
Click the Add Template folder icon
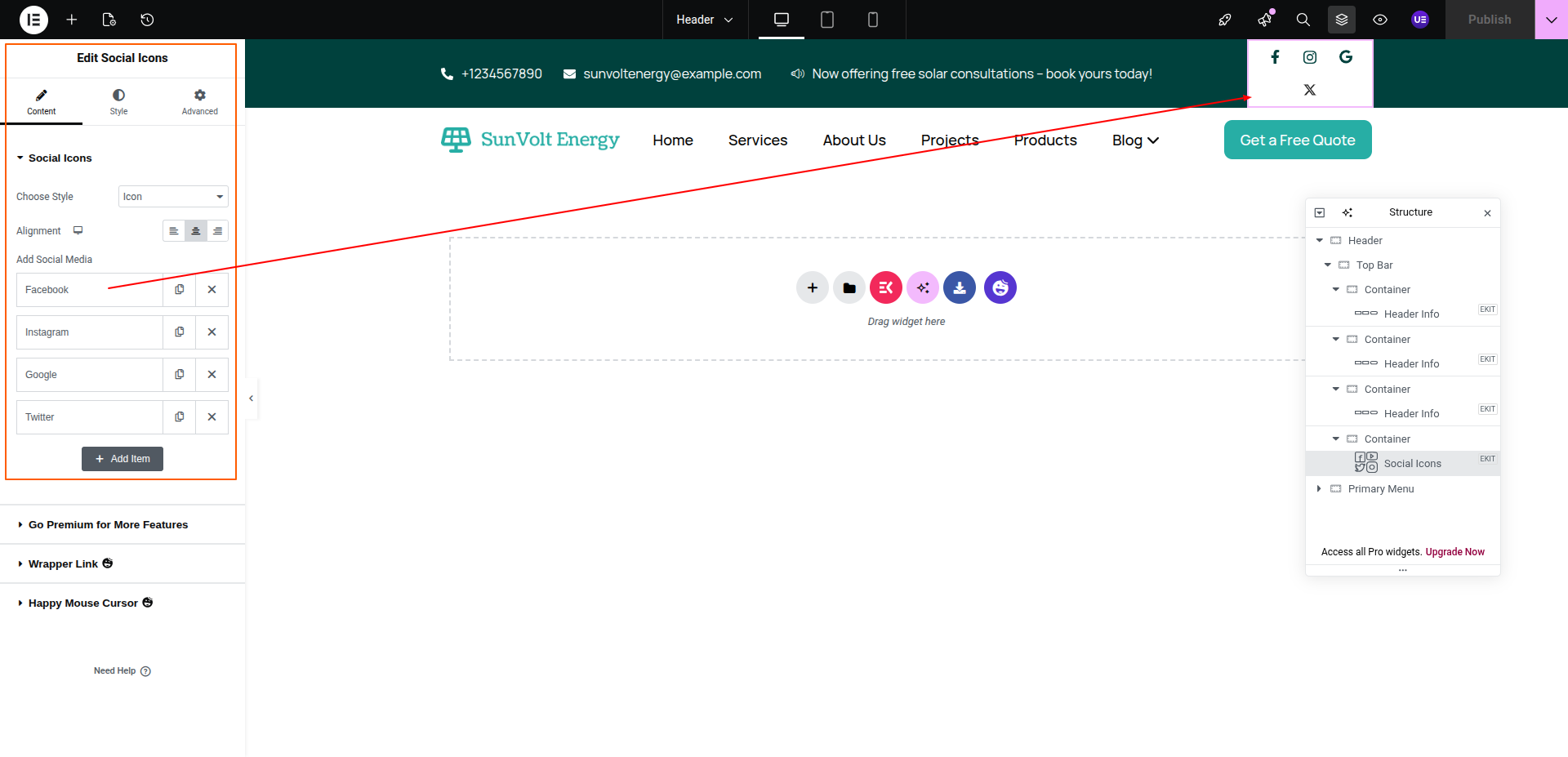[x=849, y=287]
